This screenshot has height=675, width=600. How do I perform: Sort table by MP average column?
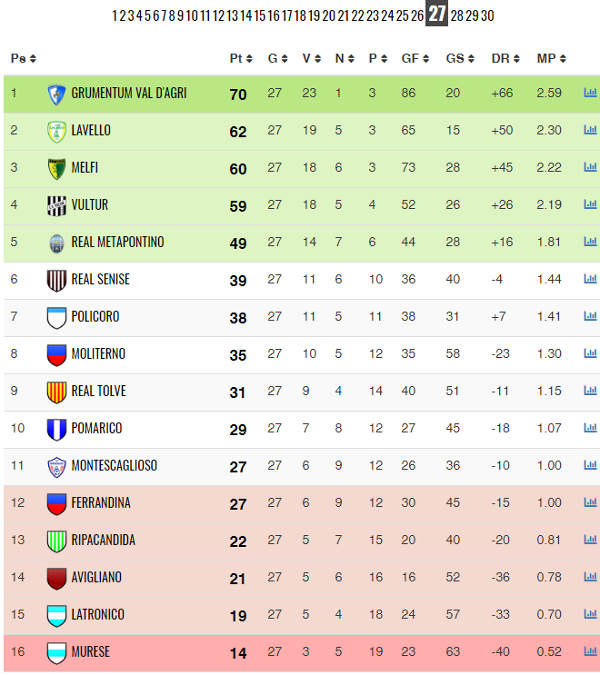tap(551, 58)
